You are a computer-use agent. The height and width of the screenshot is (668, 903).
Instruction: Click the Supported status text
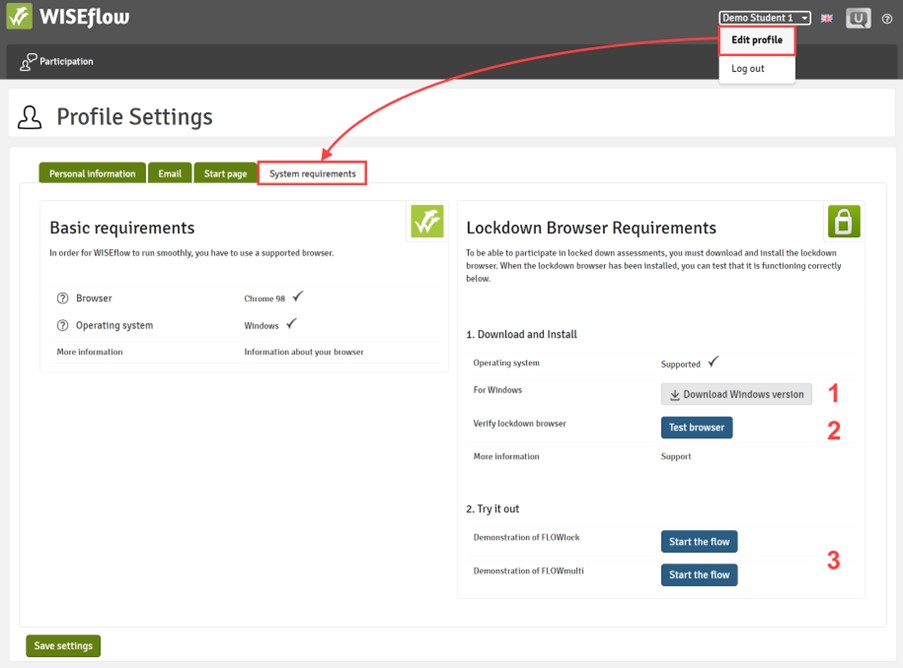[x=680, y=364]
